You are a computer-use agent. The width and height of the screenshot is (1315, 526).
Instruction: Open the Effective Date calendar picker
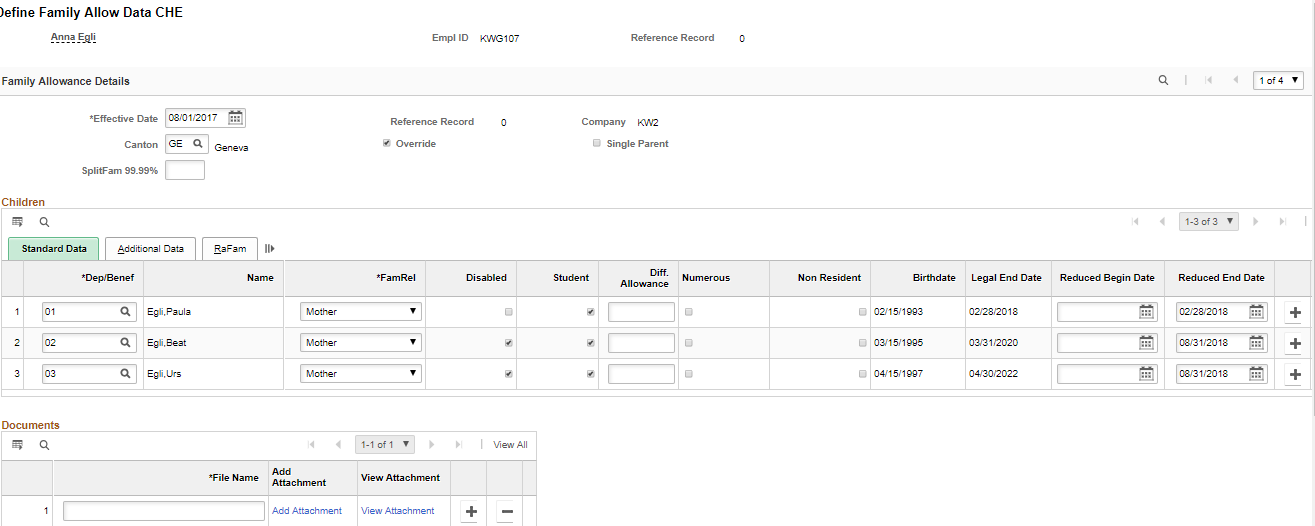235,118
